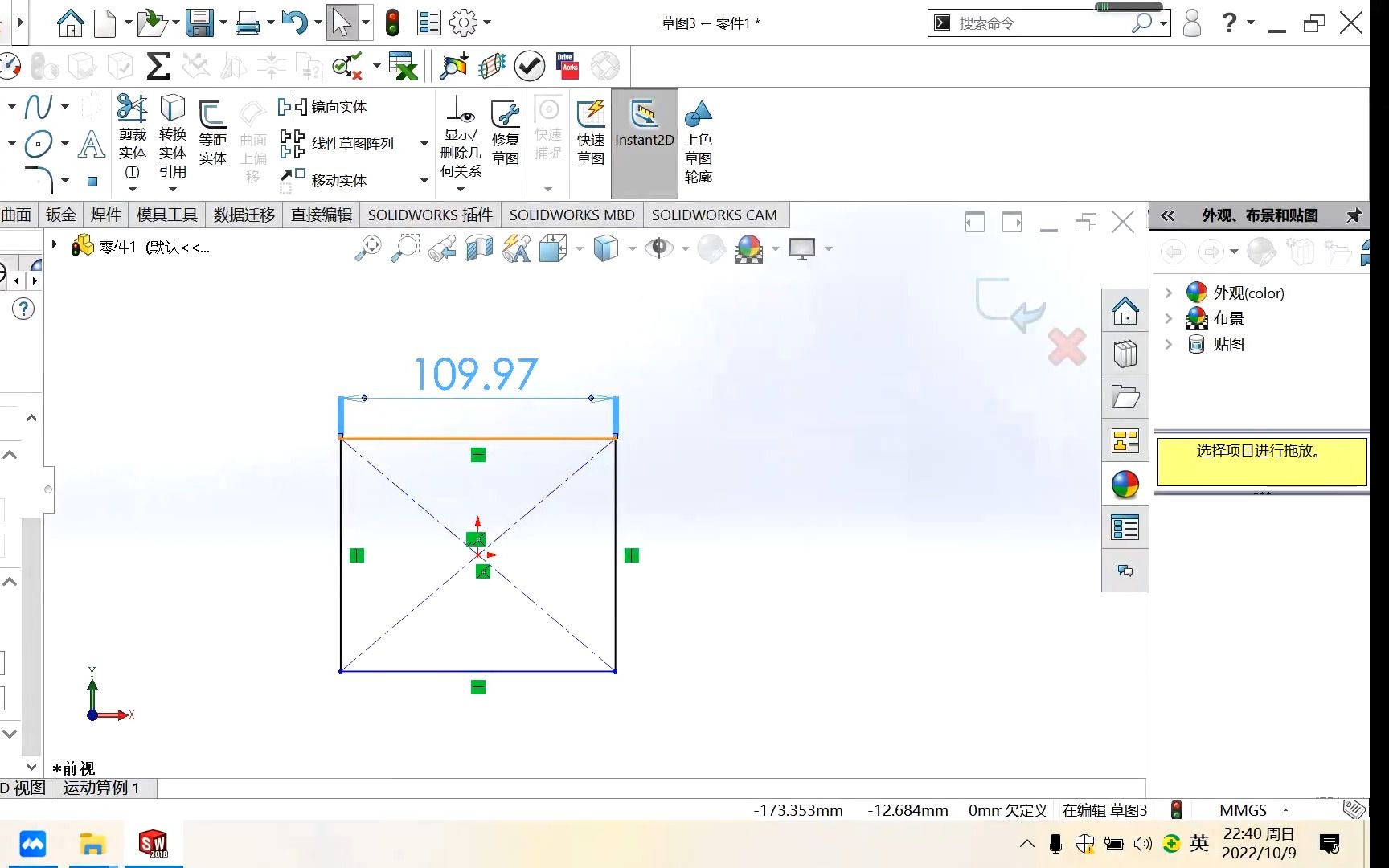Screen dimensions: 1389x868
Task: Select the Spline sketch tool
Action: coord(39,106)
